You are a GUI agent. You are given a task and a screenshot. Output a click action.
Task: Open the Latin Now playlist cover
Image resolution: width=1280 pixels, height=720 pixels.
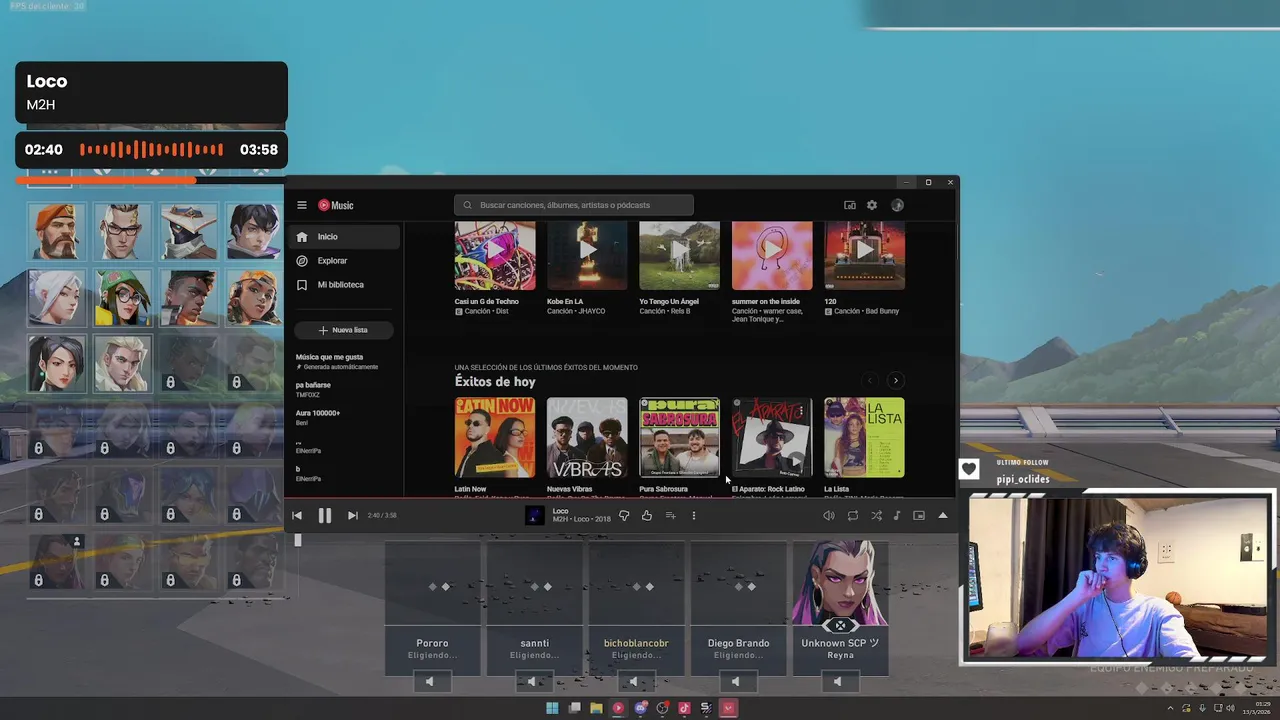(495, 438)
